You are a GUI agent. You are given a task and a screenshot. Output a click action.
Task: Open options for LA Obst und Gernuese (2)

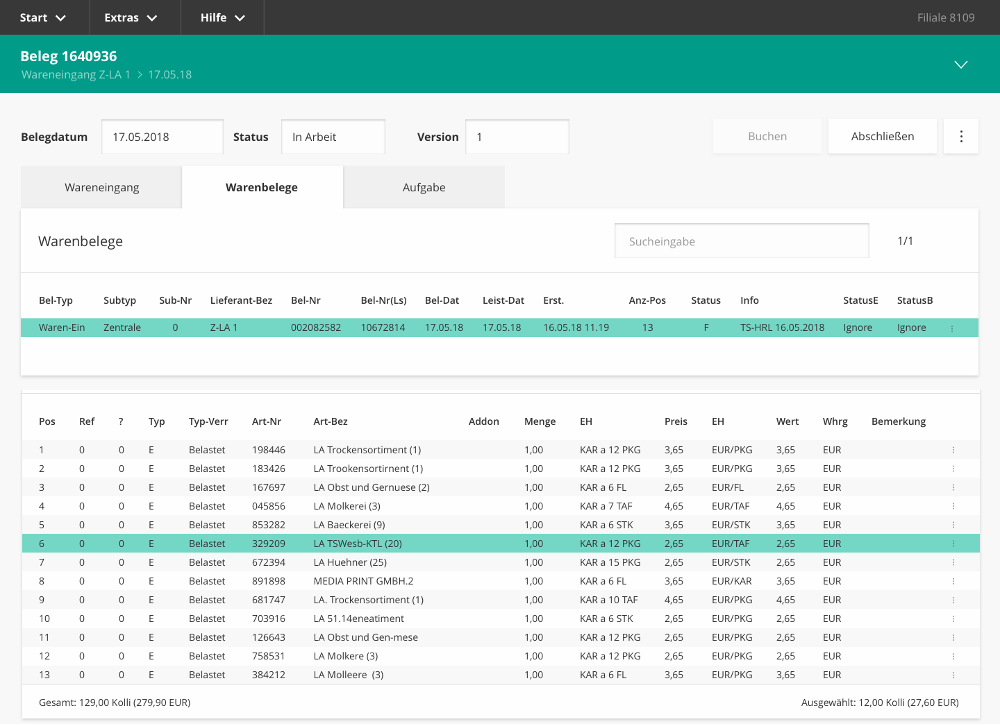point(953,488)
